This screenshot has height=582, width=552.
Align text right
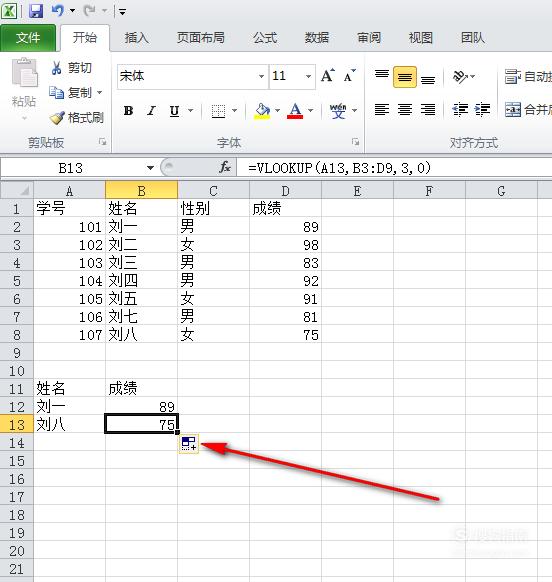(428, 110)
